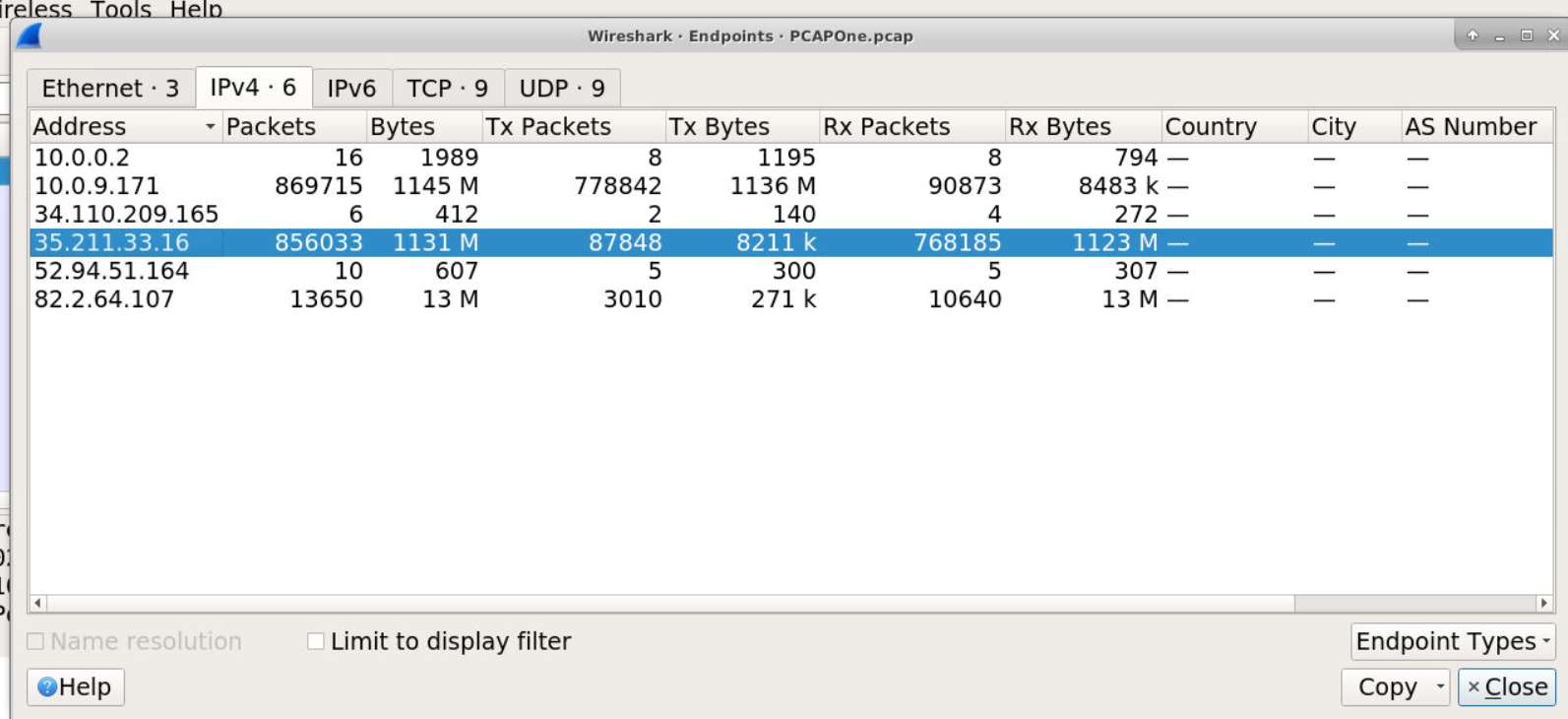1568x719 pixels.
Task: Sort by Tx Packets column header
Action: point(574,127)
